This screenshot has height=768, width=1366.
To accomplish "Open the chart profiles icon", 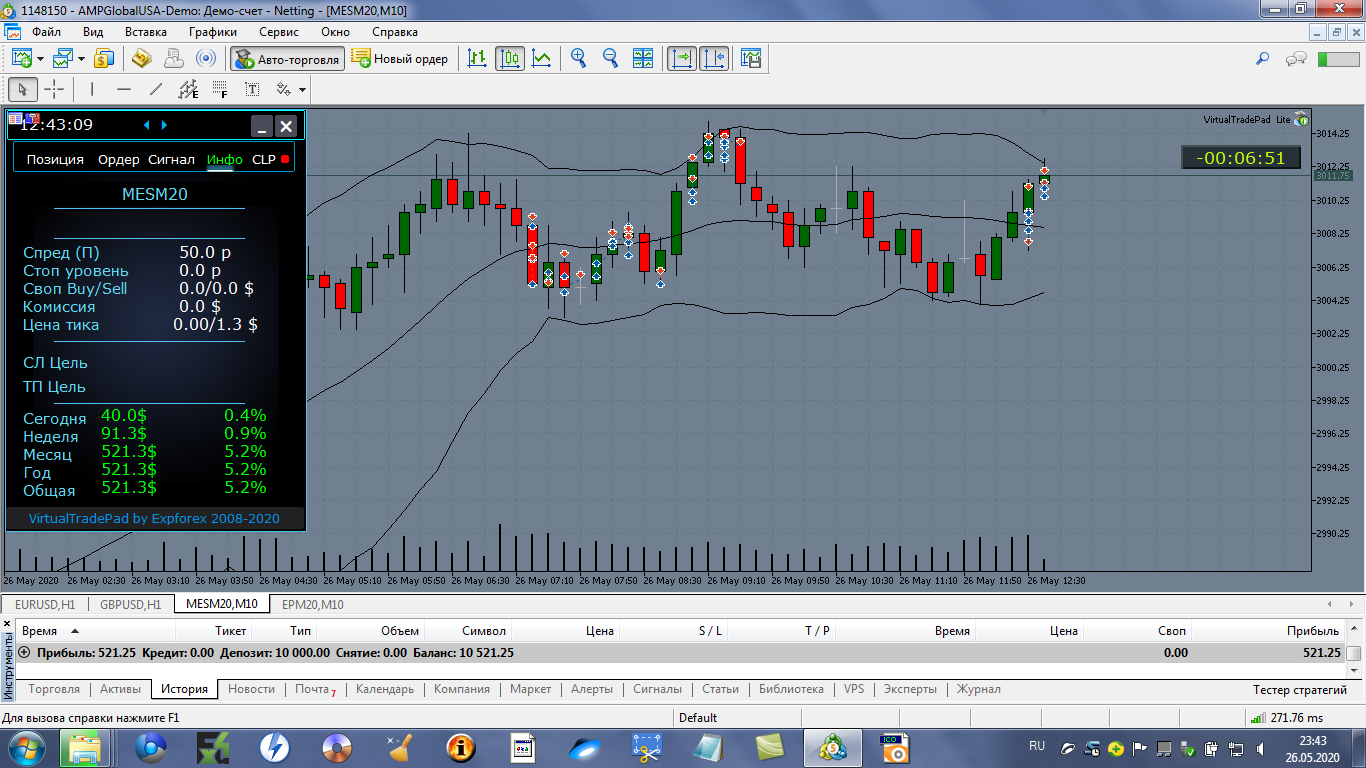I will point(64,59).
